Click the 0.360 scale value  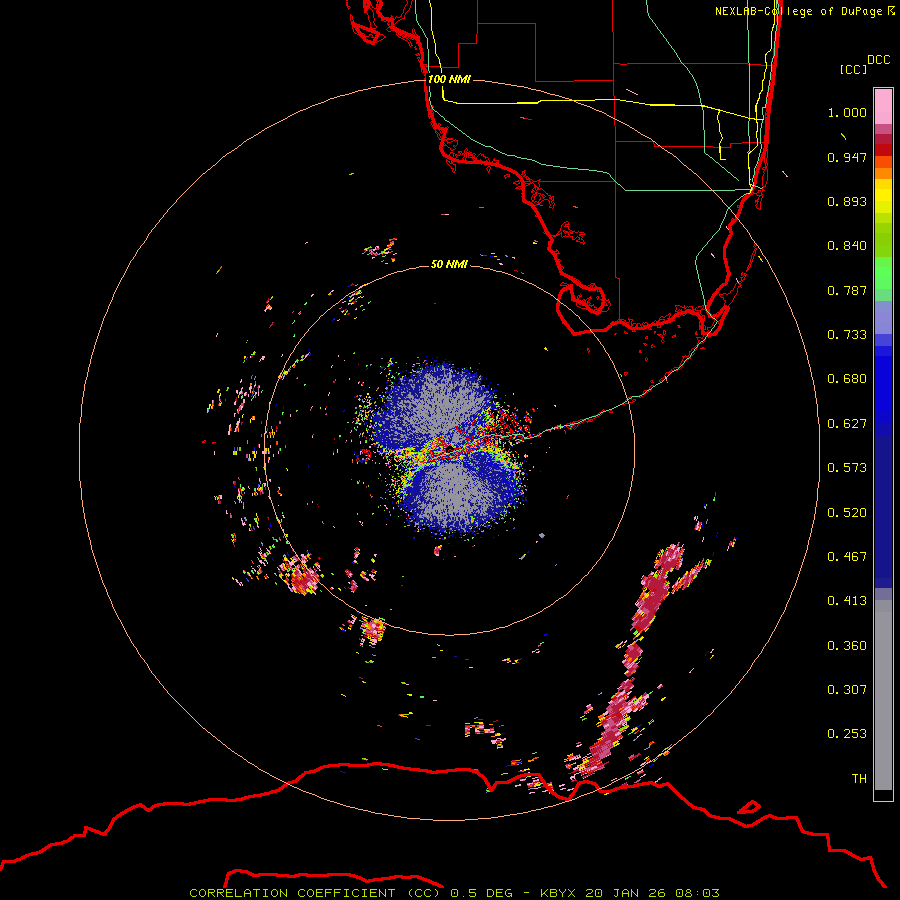(x=847, y=646)
